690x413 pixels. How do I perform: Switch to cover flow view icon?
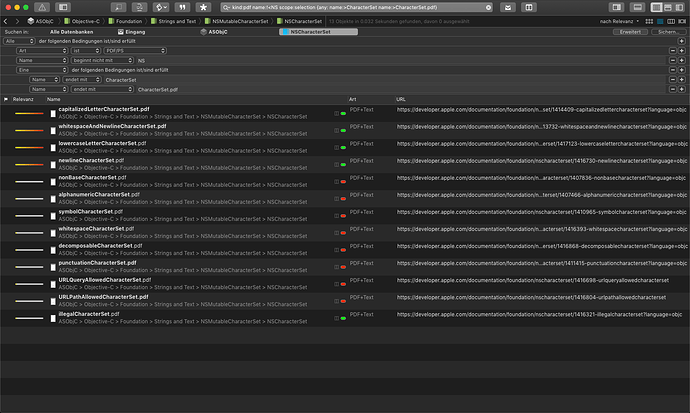(x=682, y=21)
